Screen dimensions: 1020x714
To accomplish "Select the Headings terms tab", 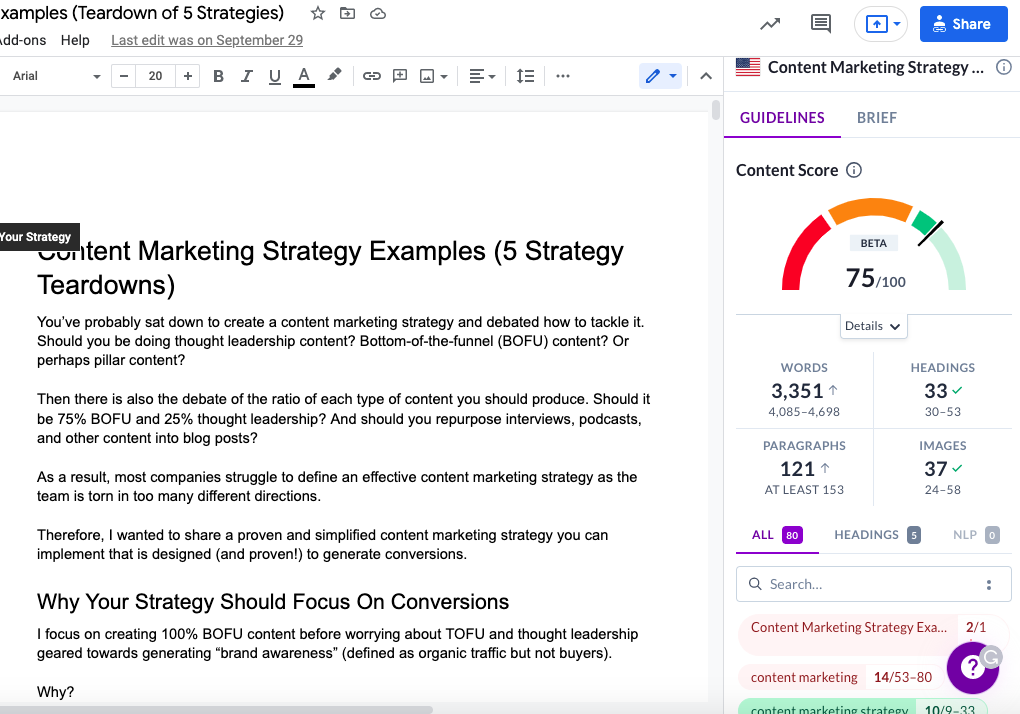I will pos(877,535).
